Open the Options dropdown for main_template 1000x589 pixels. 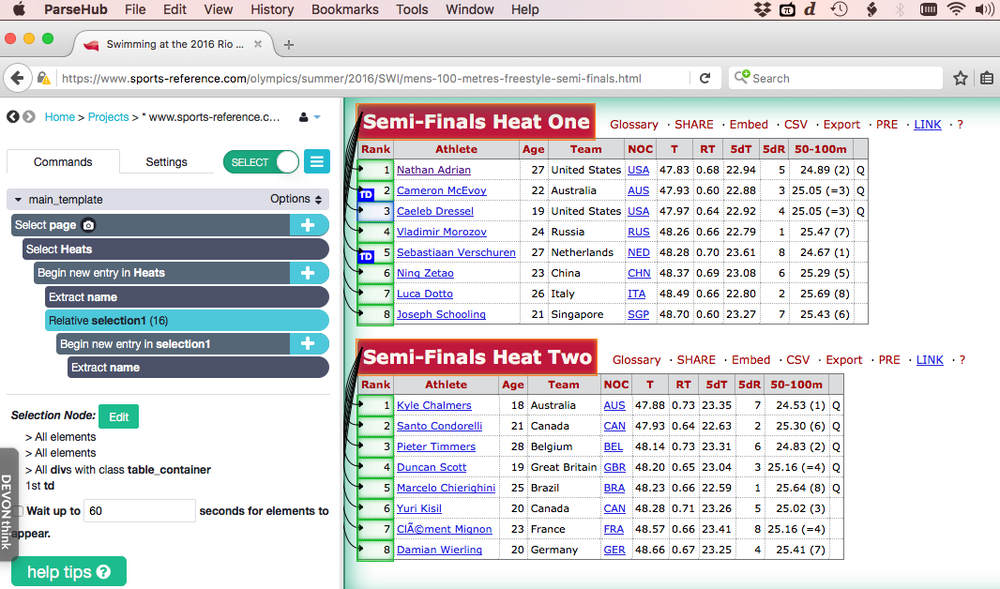(292, 197)
